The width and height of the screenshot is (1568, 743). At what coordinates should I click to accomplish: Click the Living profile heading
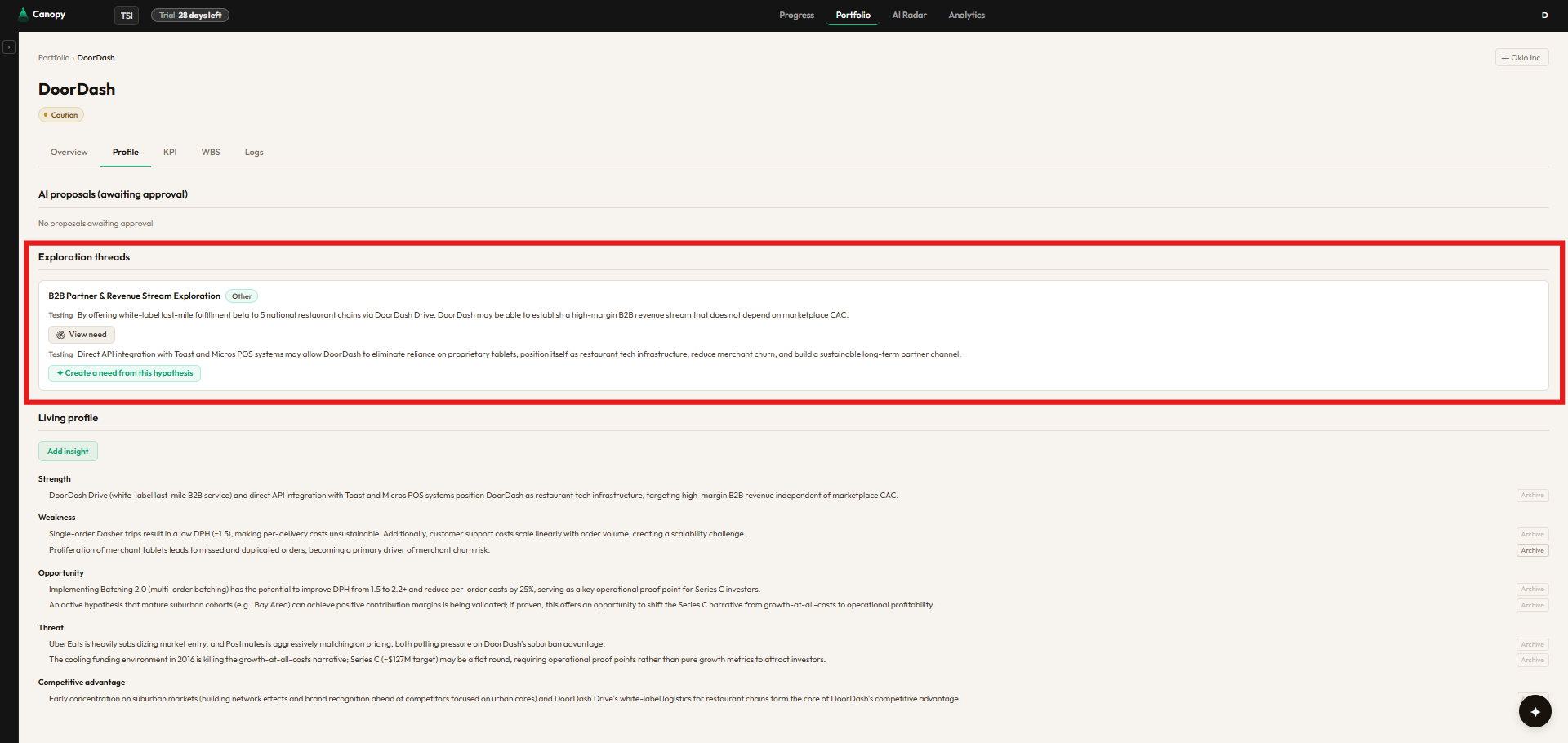(x=68, y=418)
